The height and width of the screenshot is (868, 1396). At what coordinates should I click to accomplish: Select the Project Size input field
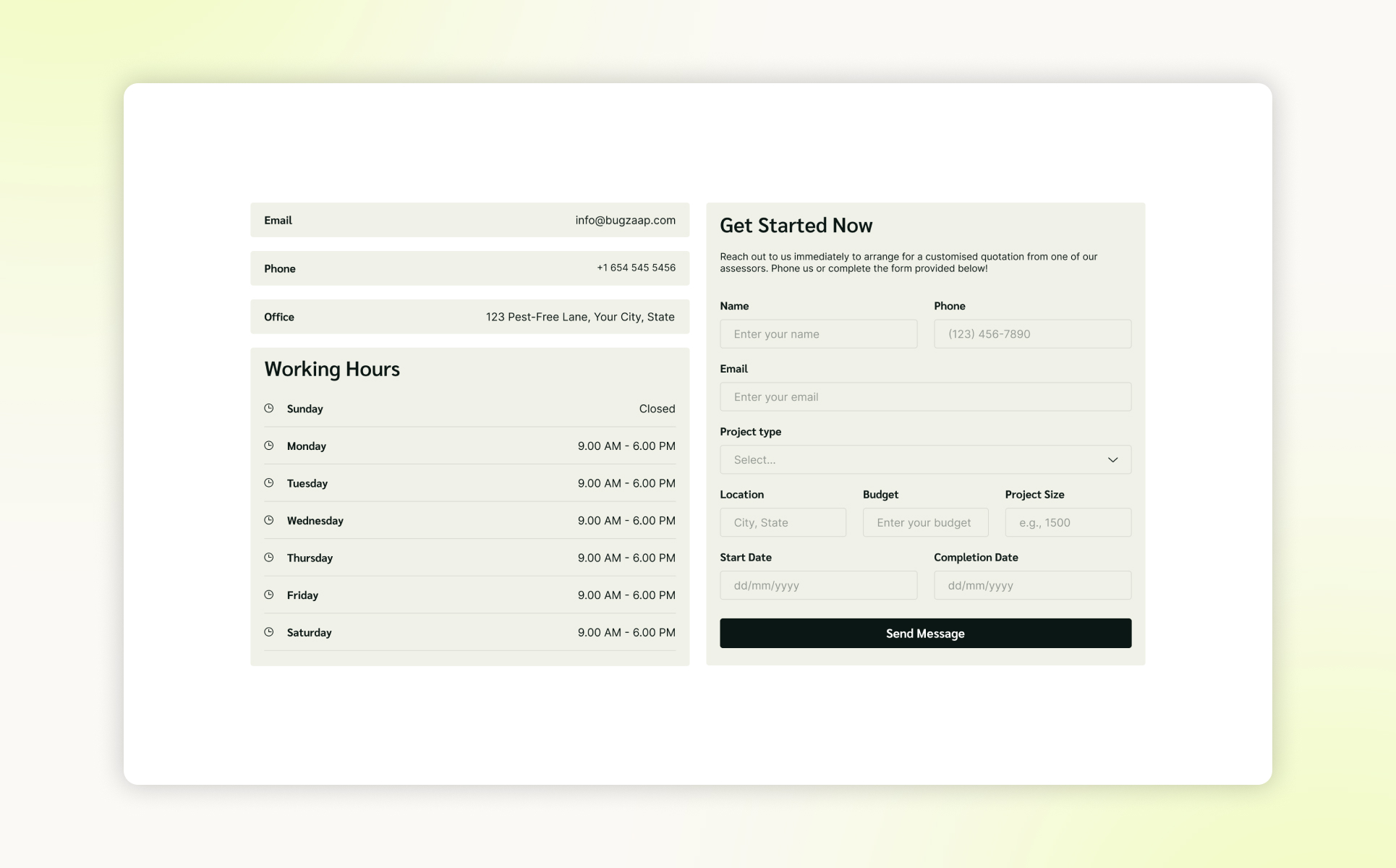1068,523
